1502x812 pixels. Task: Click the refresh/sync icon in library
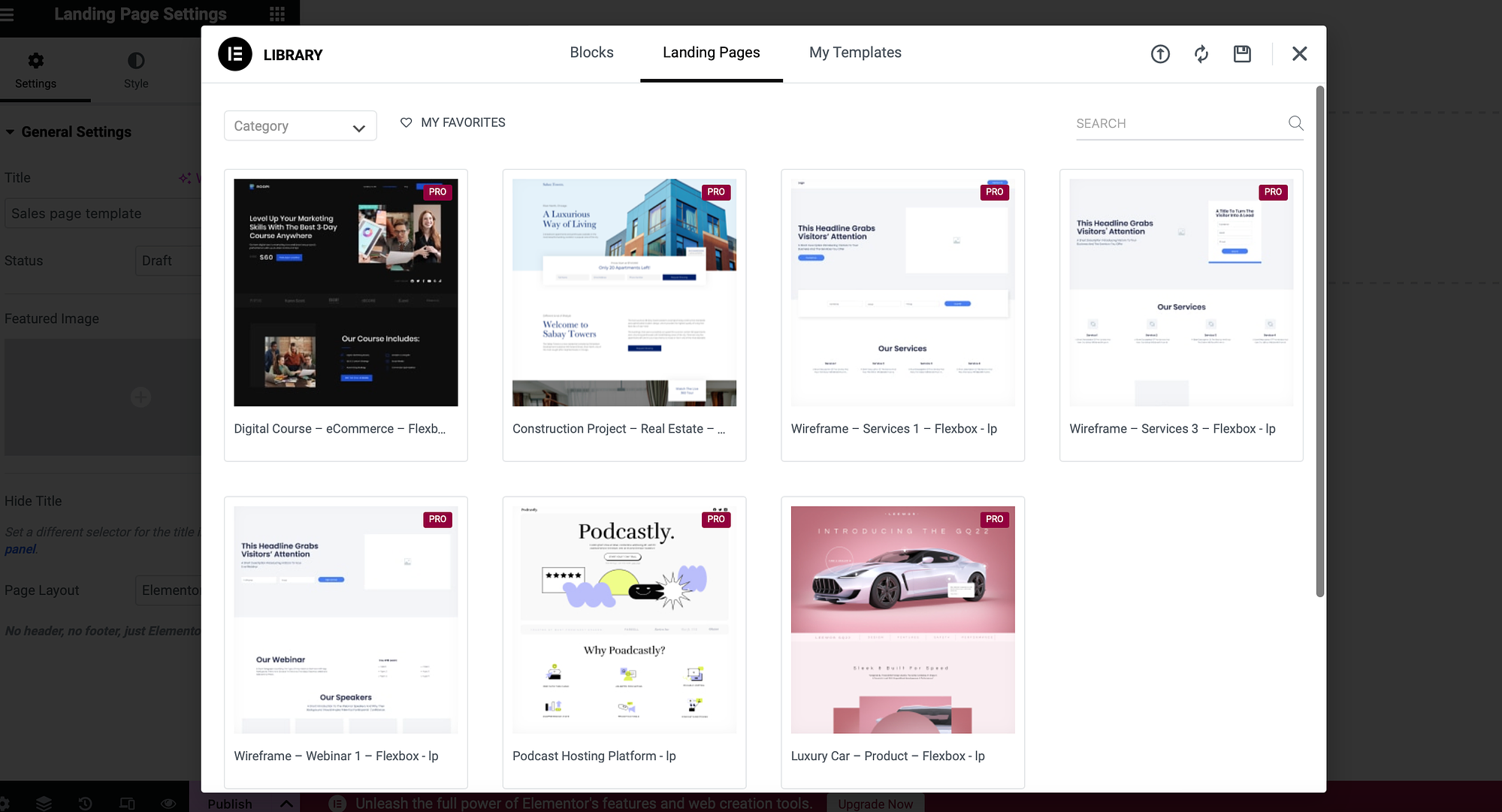tap(1201, 53)
